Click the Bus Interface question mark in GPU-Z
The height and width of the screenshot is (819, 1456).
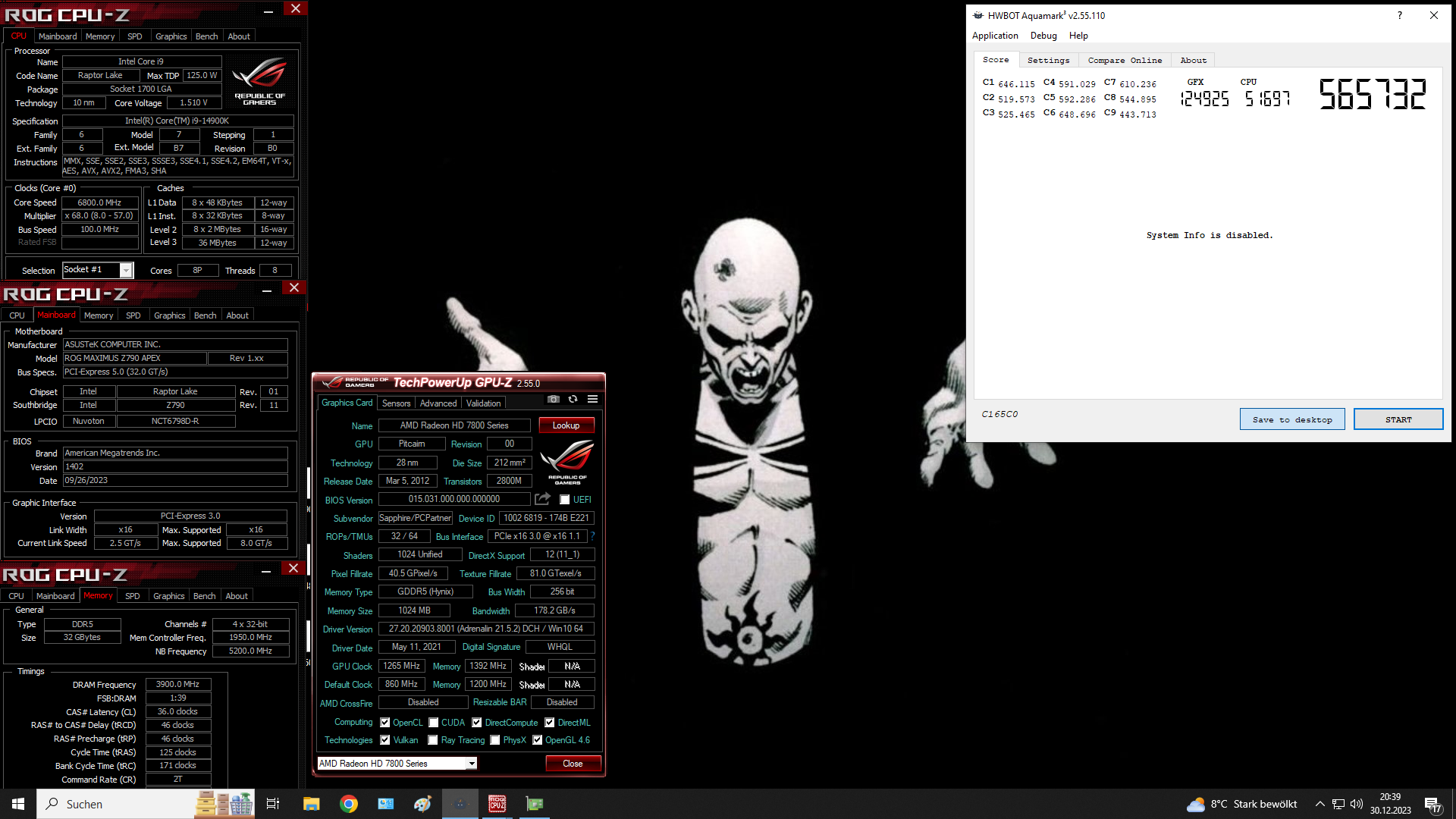pos(593,536)
